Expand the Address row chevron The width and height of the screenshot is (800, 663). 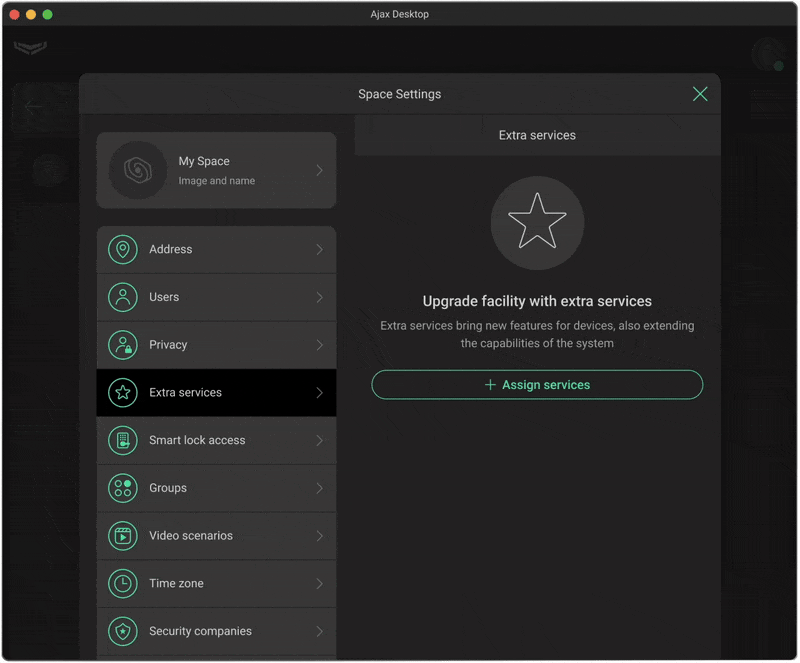tap(320, 250)
